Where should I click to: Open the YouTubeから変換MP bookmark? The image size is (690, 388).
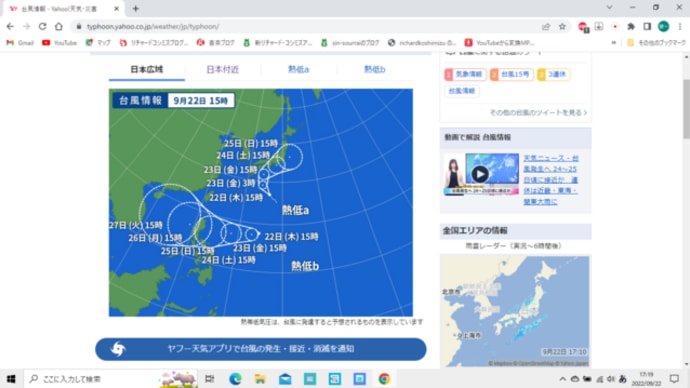[499, 43]
